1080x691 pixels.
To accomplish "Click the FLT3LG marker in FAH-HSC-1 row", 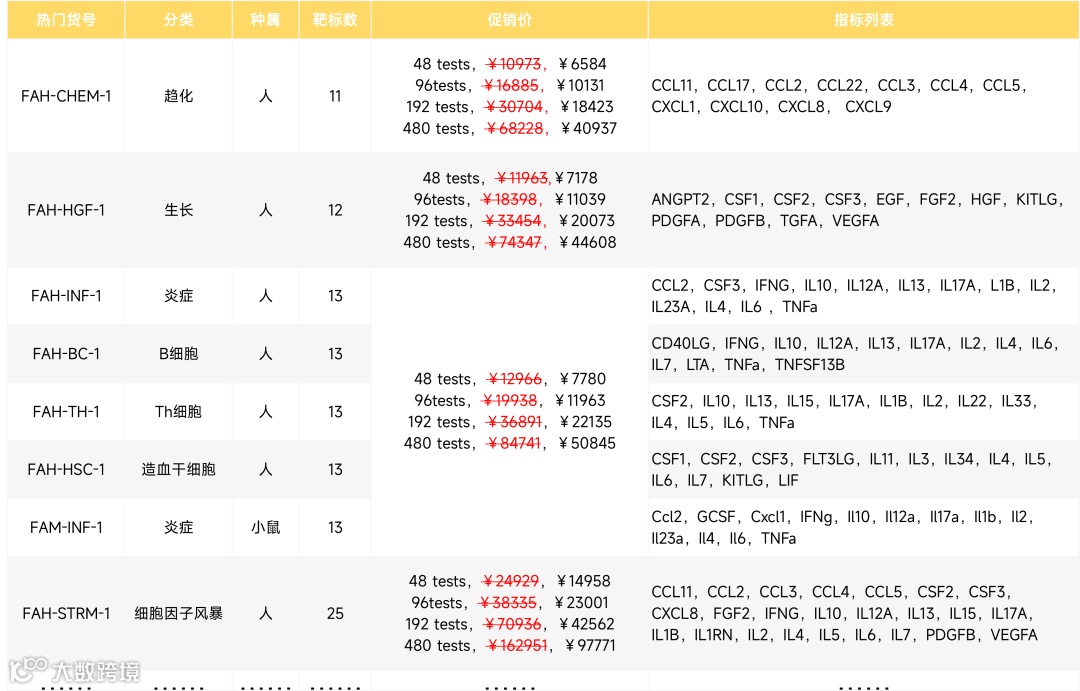I will pos(830,459).
